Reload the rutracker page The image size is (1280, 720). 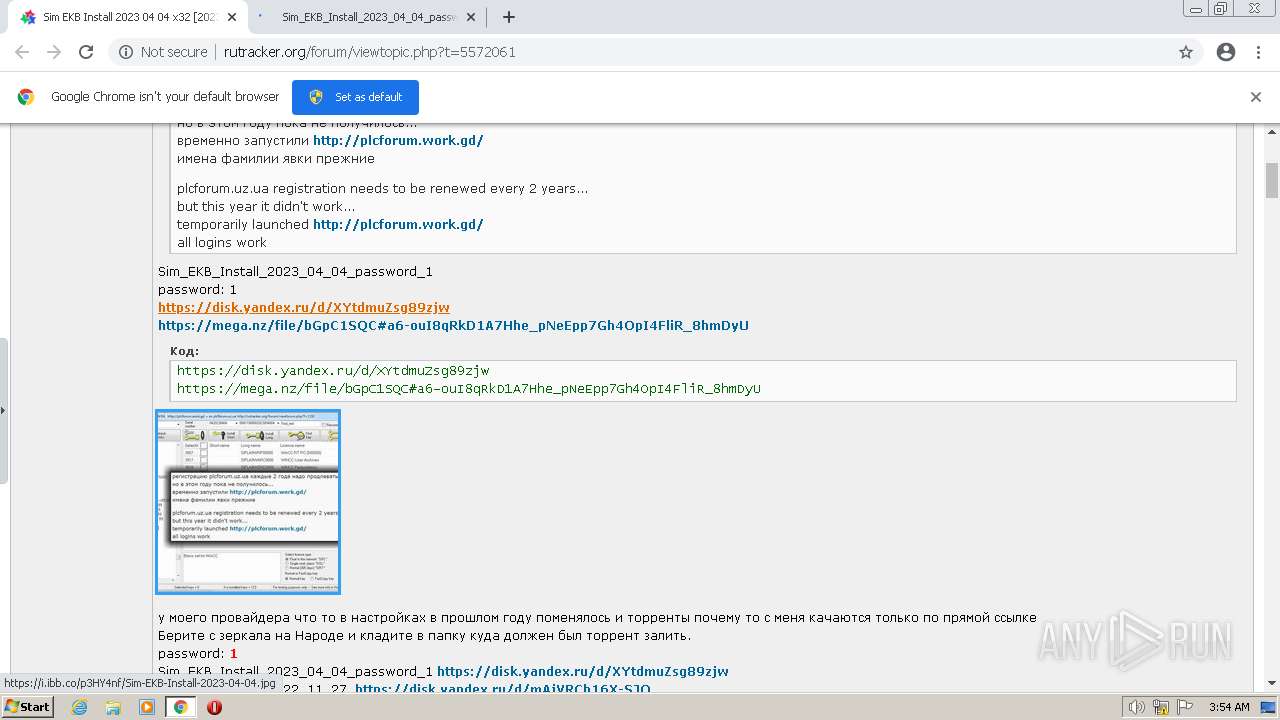pos(86,52)
